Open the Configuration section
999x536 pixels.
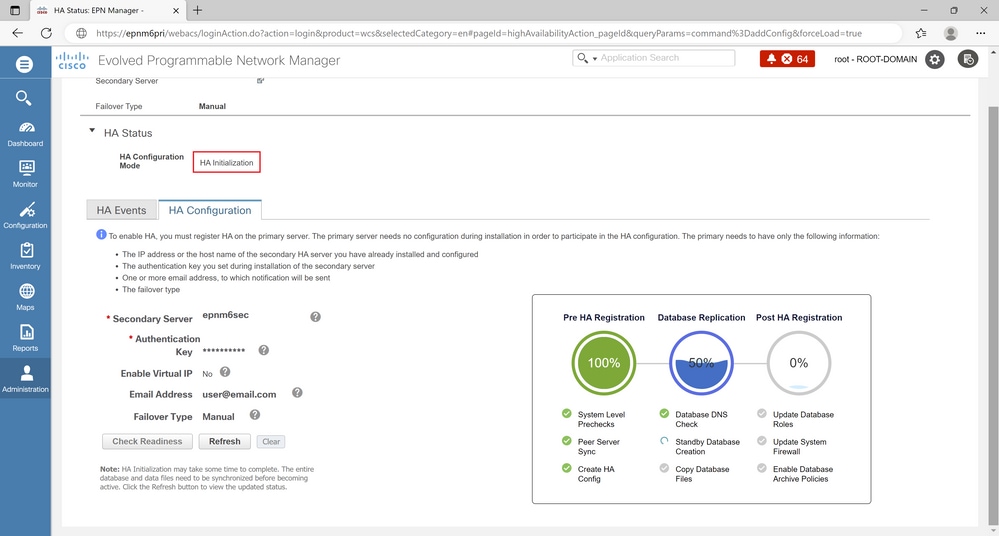pos(25,215)
